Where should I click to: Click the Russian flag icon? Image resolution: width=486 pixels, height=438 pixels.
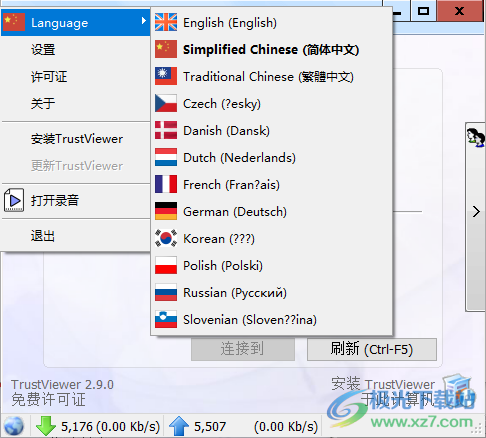pyautogui.click(x=166, y=293)
